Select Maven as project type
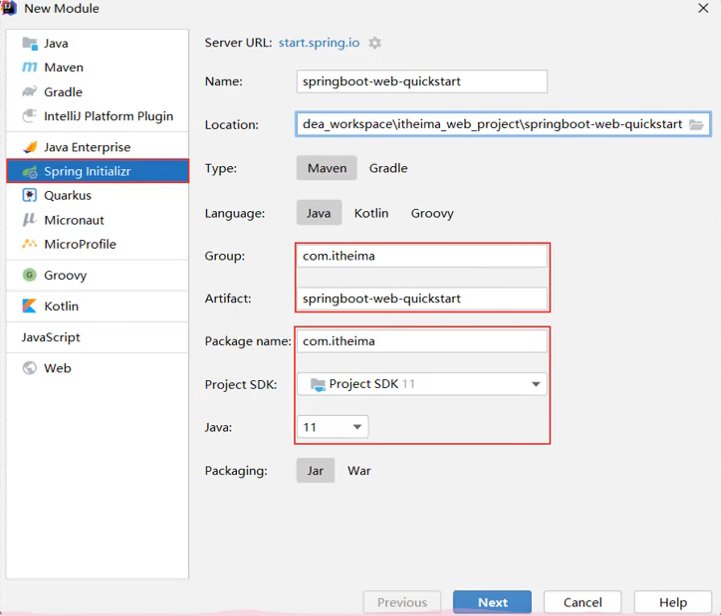The width and height of the screenshot is (721, 616). tap(327, 168)
